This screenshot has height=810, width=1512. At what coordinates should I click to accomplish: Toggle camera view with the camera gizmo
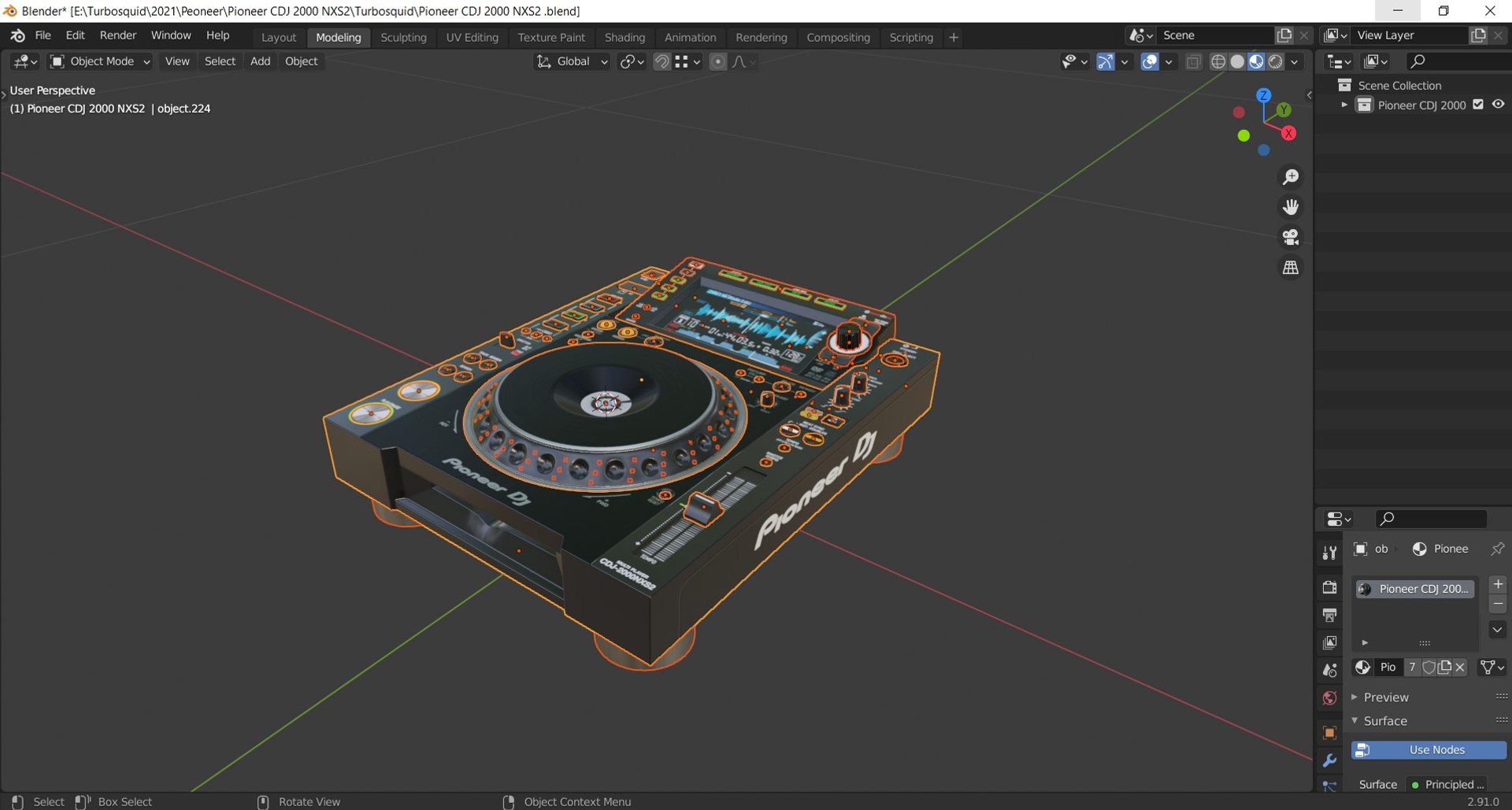1291,237
